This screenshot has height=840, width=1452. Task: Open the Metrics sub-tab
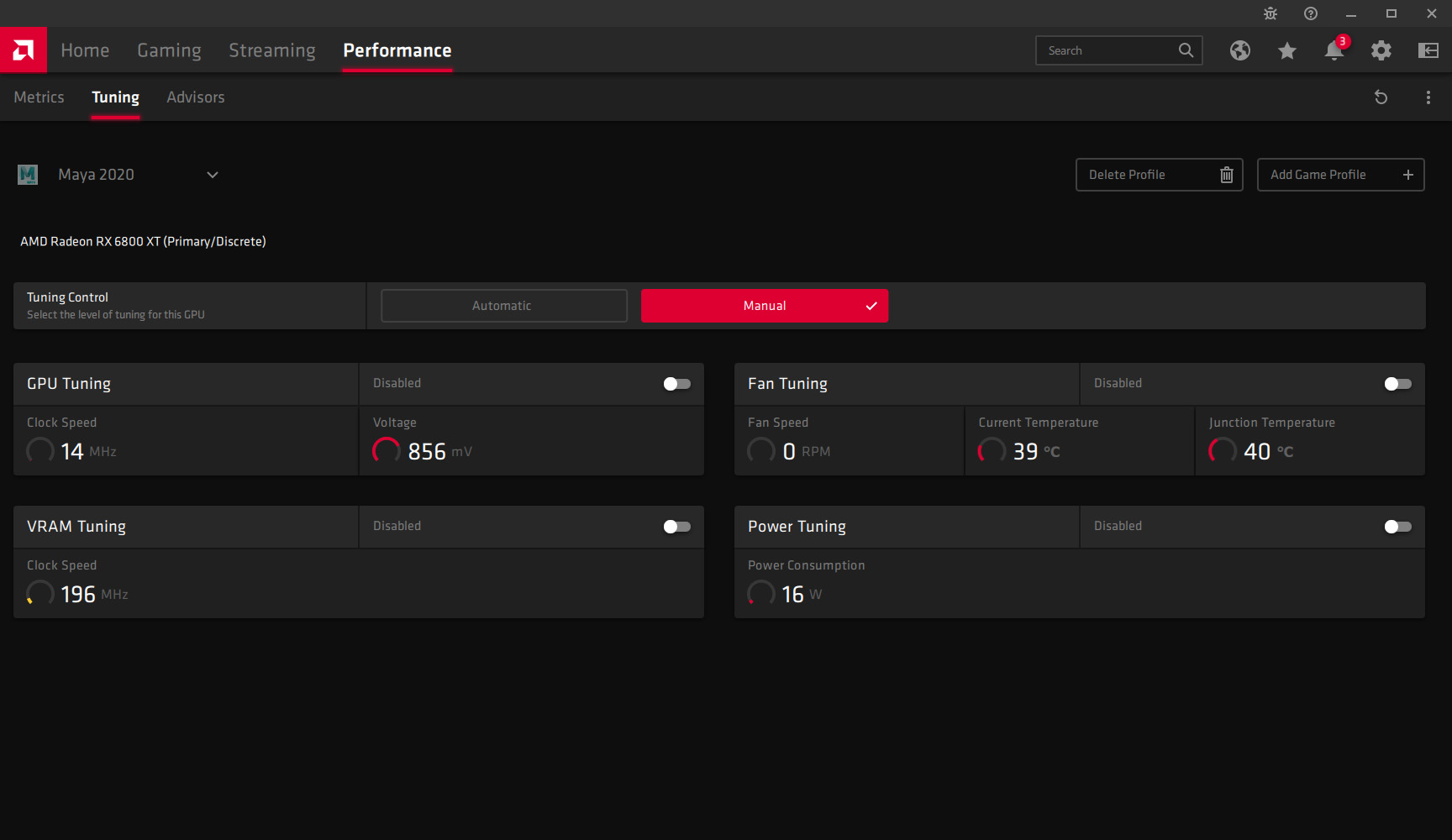[x=39, y=97]
